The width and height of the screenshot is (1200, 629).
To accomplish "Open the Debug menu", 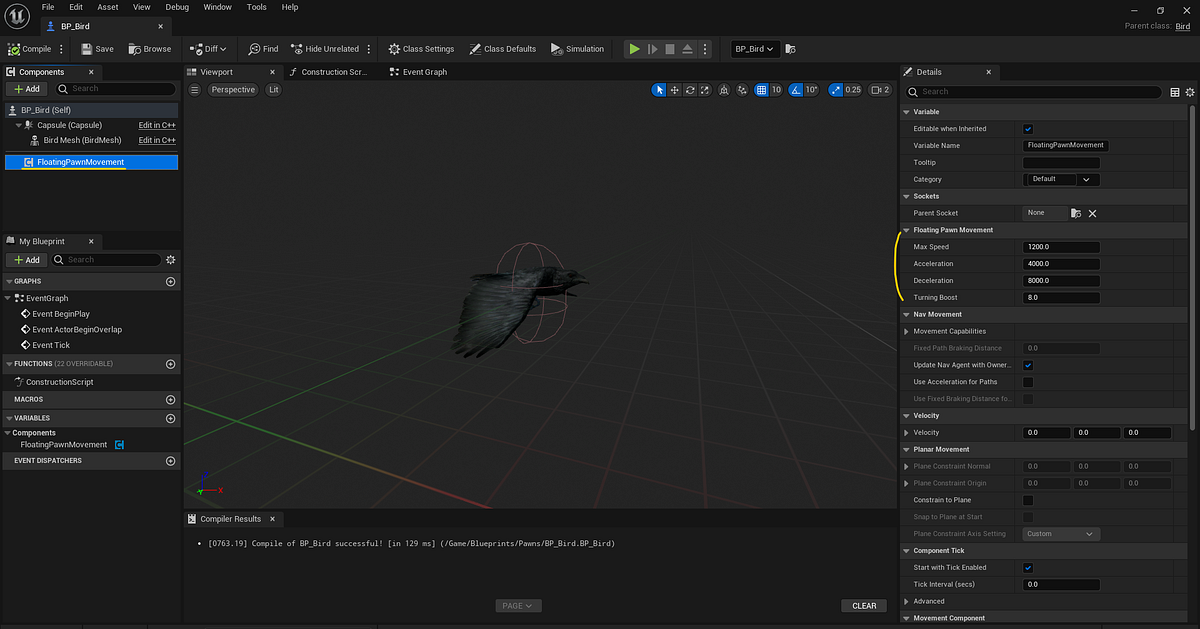I will [177, 7].
